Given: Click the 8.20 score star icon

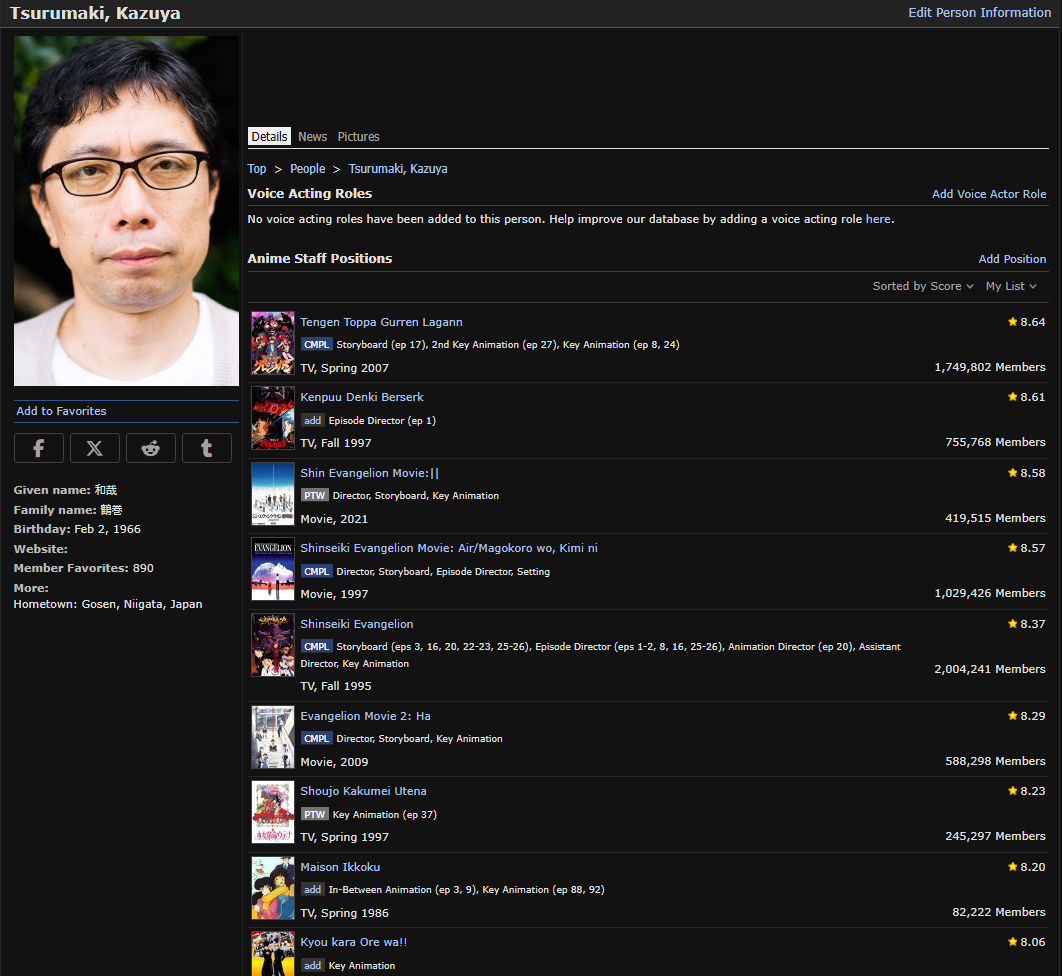Looking at the screenshot, I should [1013, 867].
